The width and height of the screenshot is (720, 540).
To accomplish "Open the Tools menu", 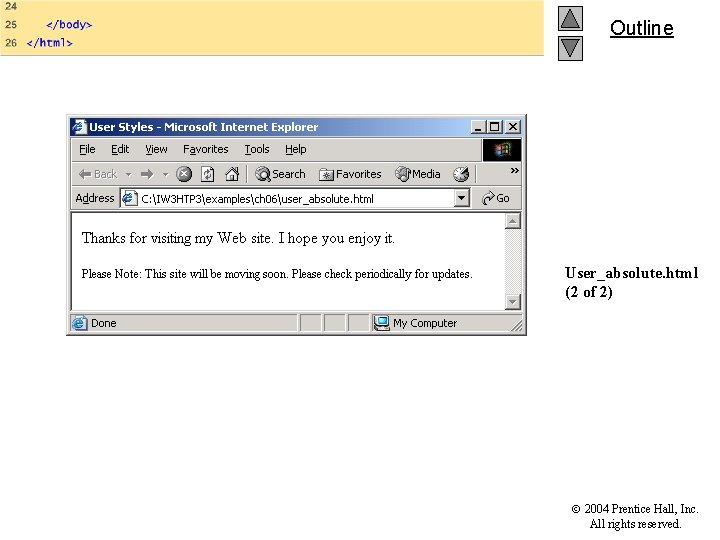I will pyautogui.click(x=257, y=149).
